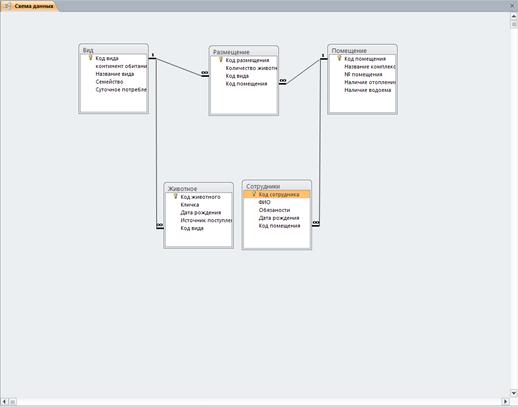Select the Наличие водоема field
The width and height of the screenshot is (518, 407).
[363, 90]
